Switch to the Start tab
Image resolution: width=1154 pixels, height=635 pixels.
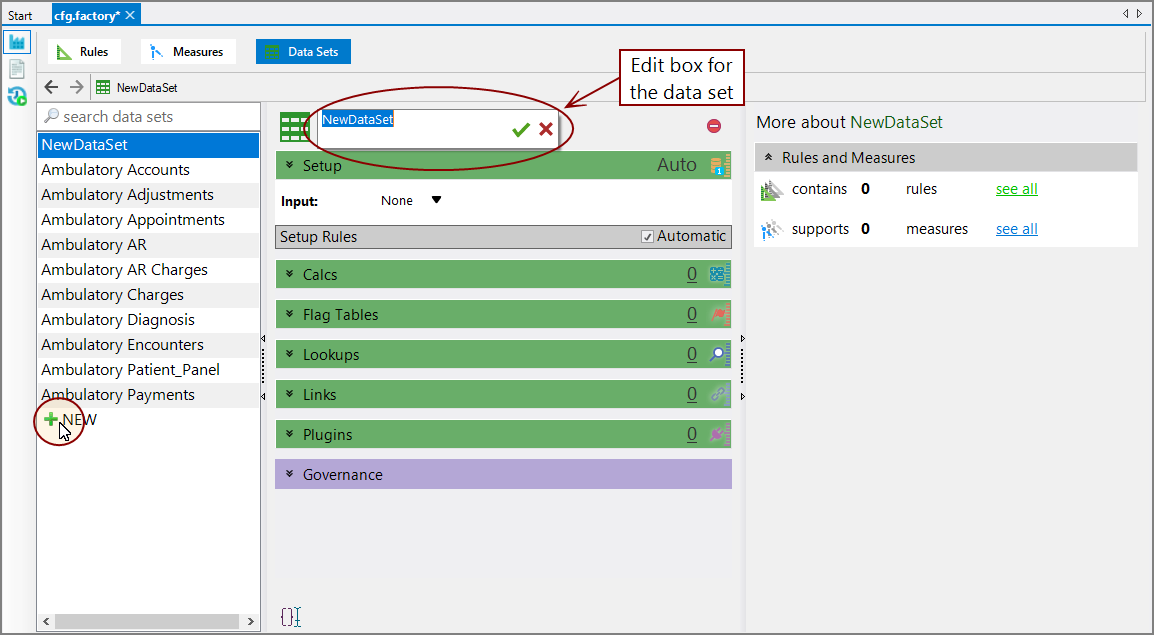tap(21, 14)
